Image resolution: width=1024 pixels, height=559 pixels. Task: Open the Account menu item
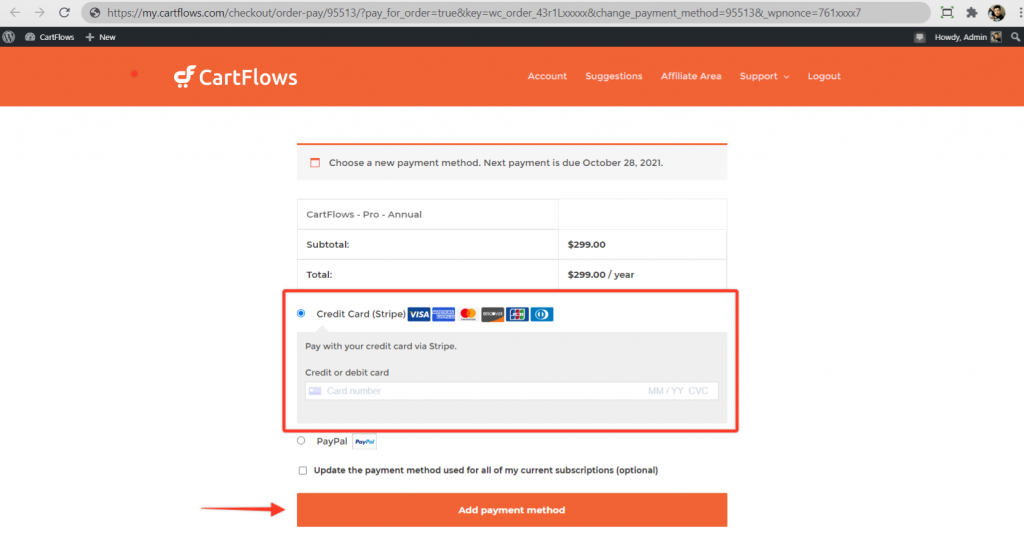click(547, 76)
